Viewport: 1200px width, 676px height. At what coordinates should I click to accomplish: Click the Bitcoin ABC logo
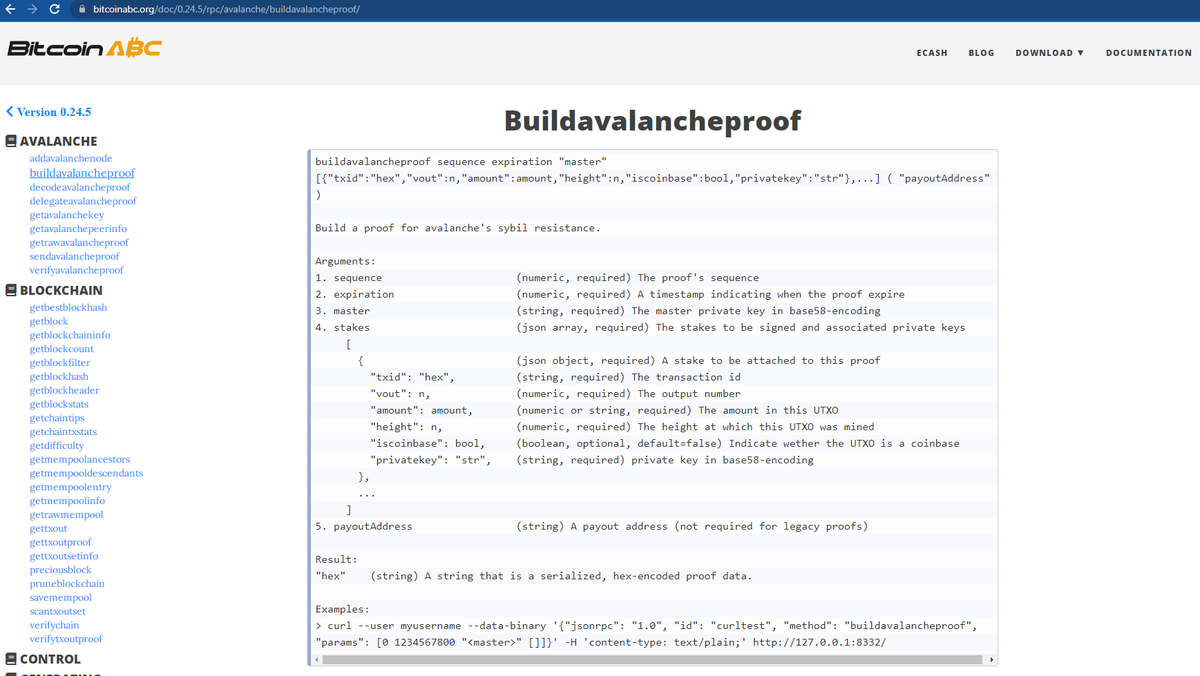click(x=84, y=49)
